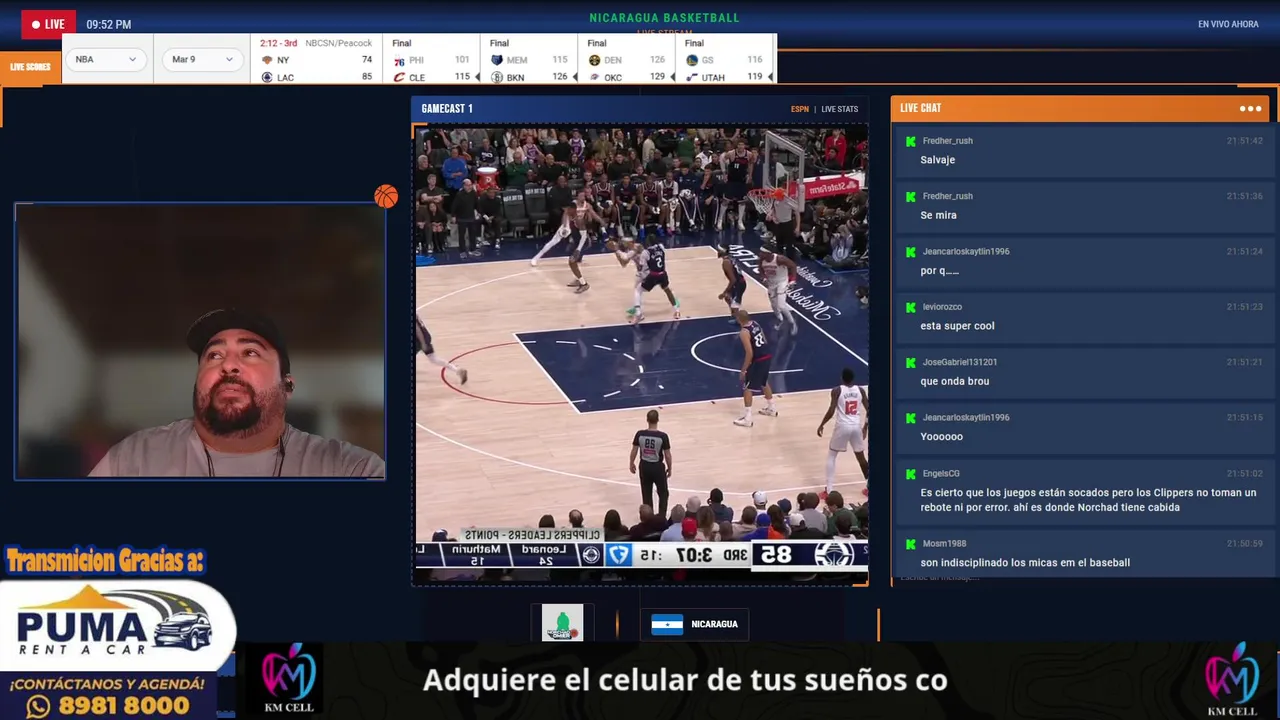Click the Puma Rent A Car sponsor logo
Screen dimensions: 1280x720
[116, 628]
